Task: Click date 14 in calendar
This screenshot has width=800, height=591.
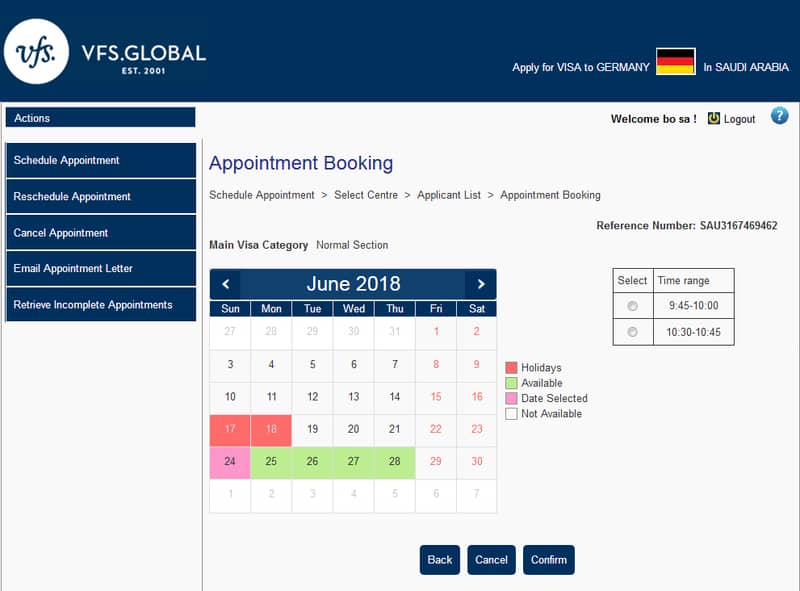Action: (x=395, y=397)
